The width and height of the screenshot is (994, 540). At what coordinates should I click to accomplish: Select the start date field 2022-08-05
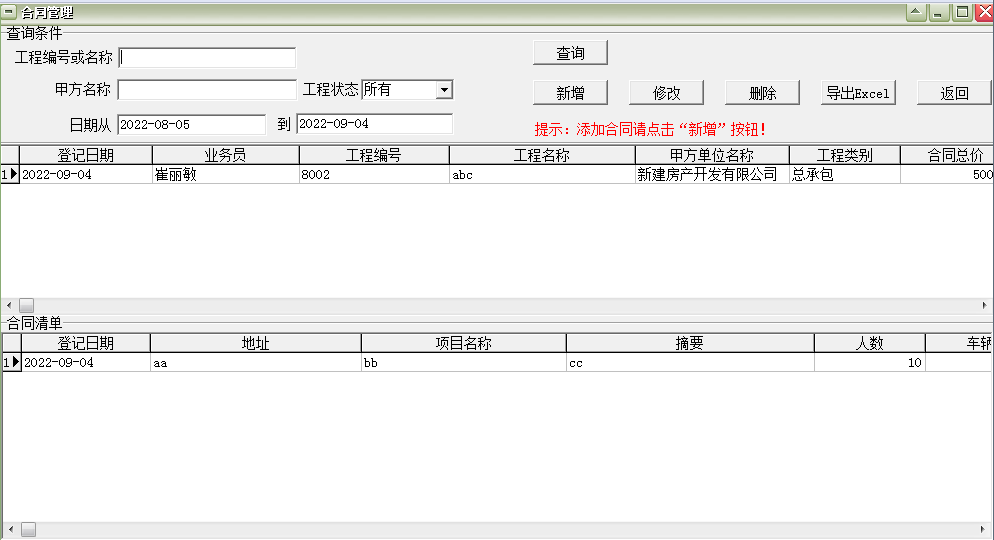click(191, 124)
